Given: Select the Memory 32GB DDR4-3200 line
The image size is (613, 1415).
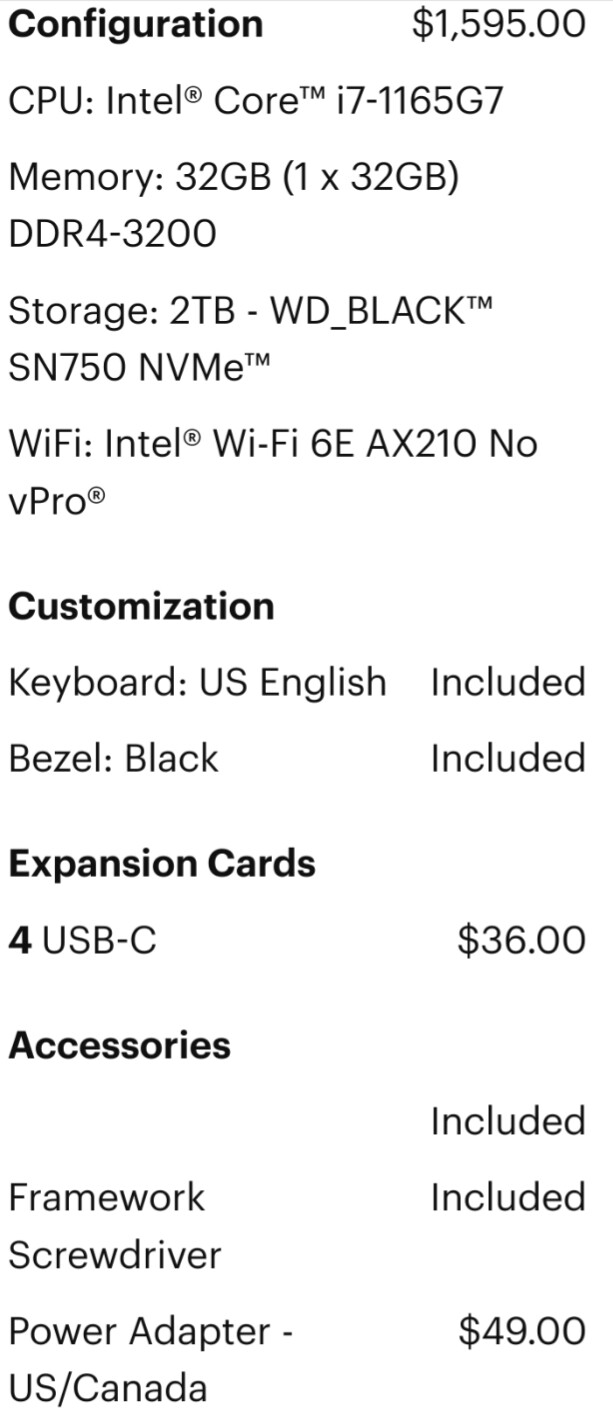Looking at the screenshot, I should pos(233,206).
